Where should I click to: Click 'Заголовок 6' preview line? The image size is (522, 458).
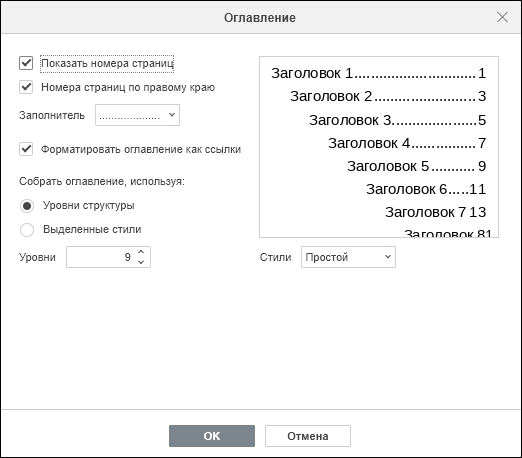coord(426,189)
